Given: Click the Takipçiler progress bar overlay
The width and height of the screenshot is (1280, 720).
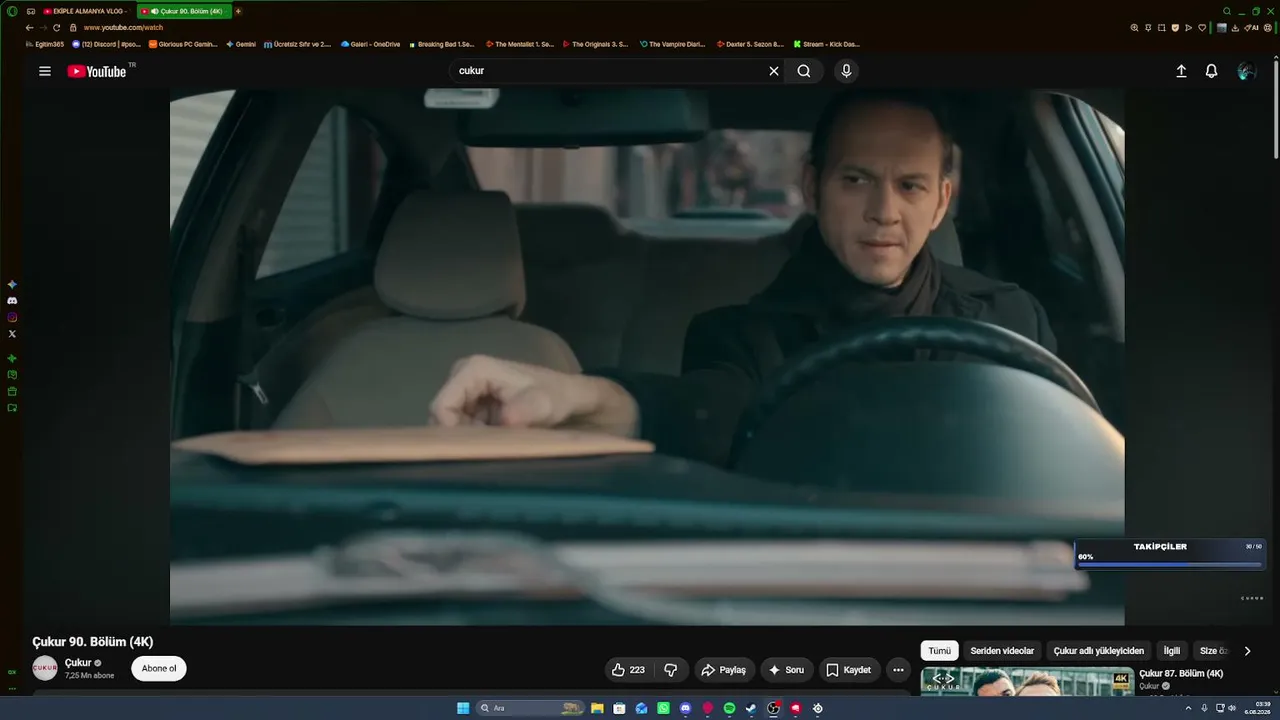Looking at the screenshot, I should (1170, 555).
